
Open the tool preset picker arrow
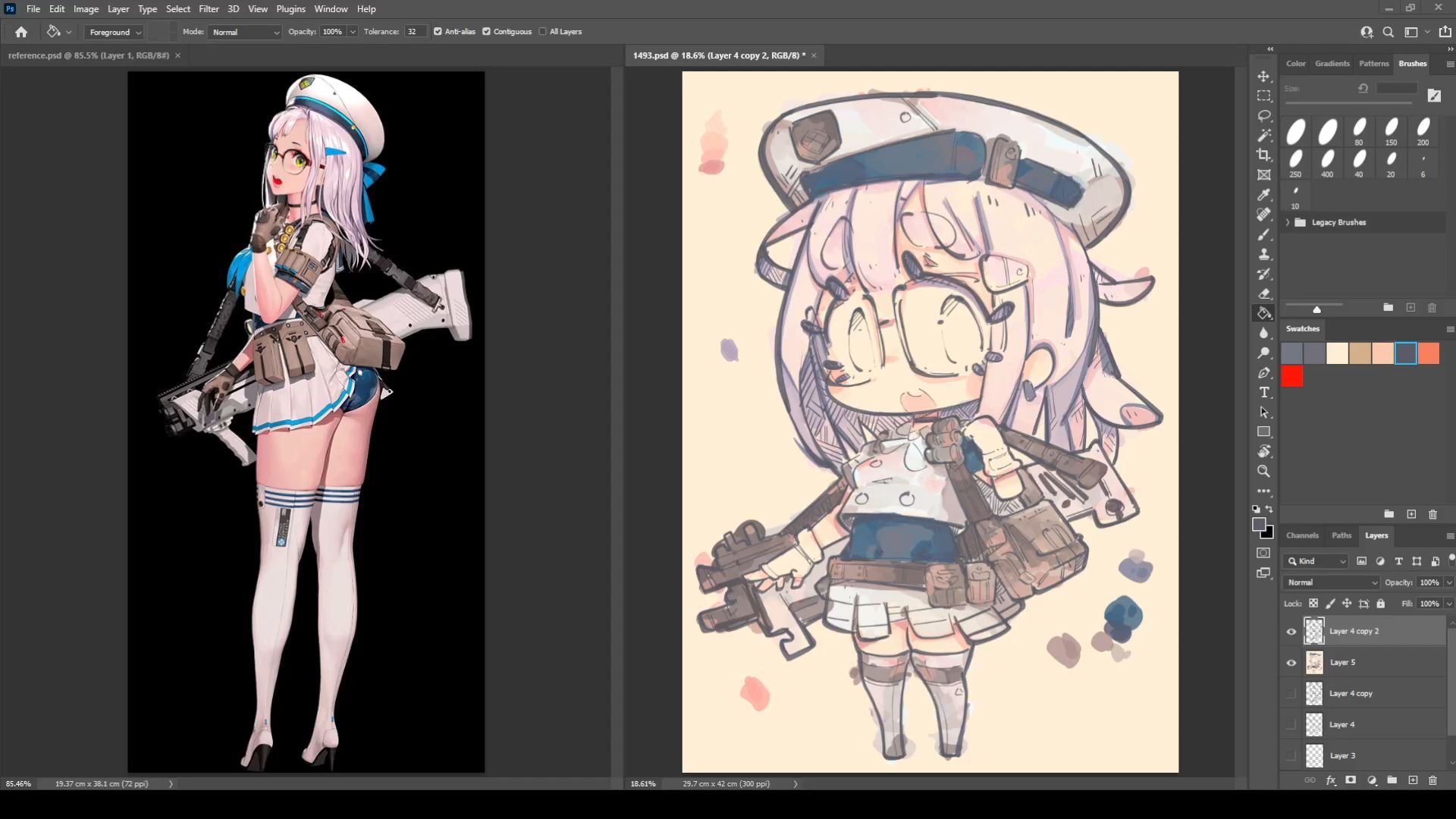click(x=68, y=32)
